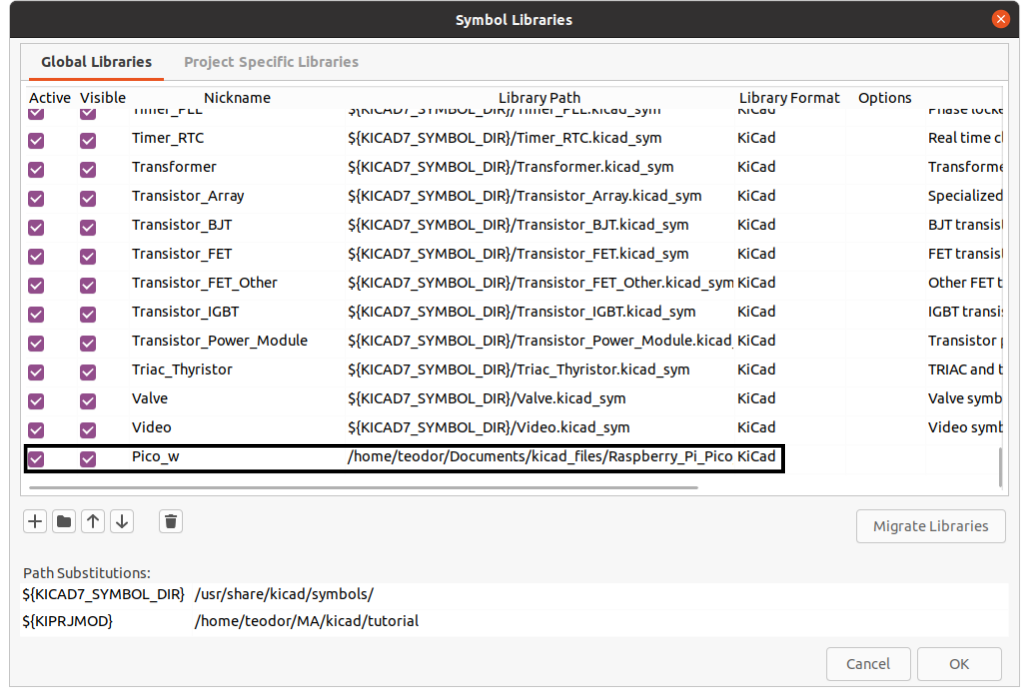Toggle Visible checkbox for Valve library
This screenshot has width=1030, height=697.
pos(87,401)
